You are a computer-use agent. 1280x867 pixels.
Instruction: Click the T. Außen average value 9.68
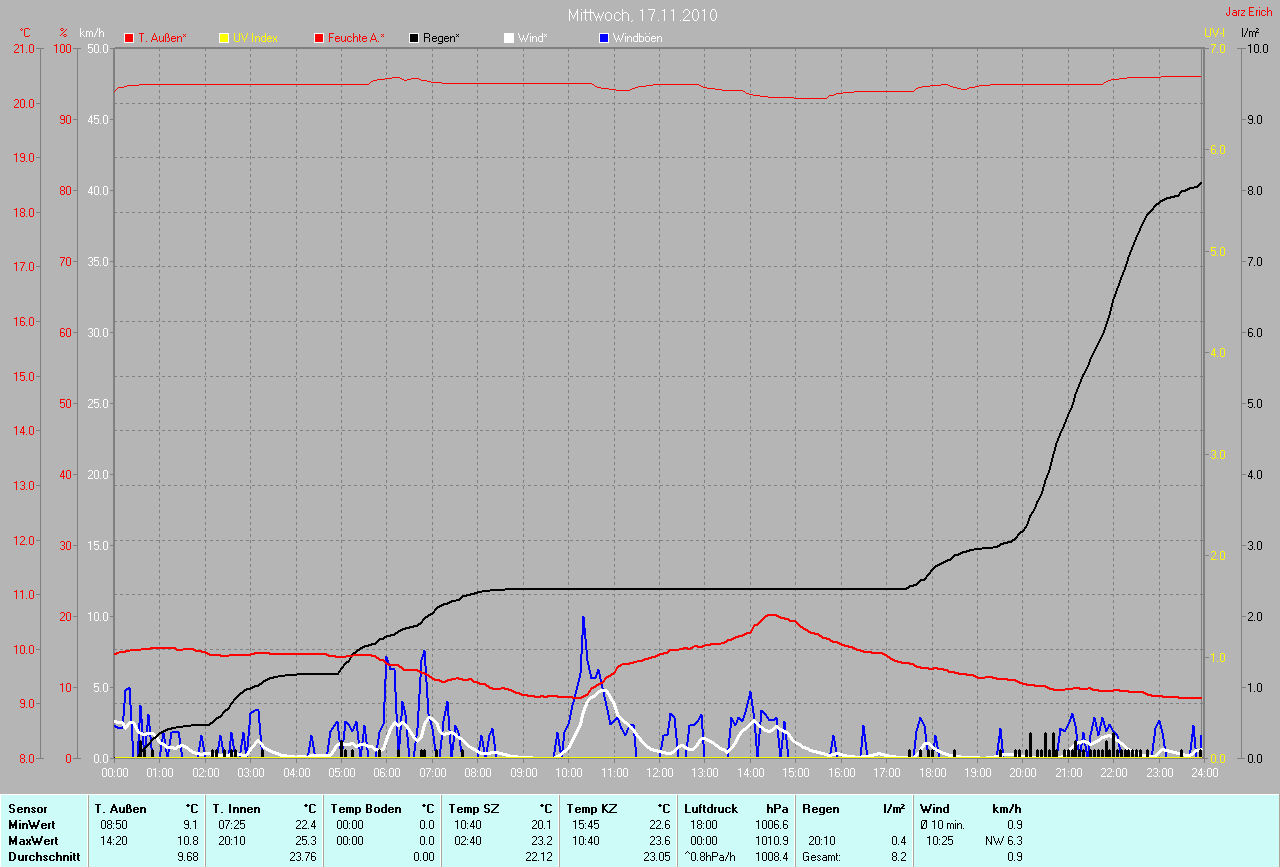(190, 857)
